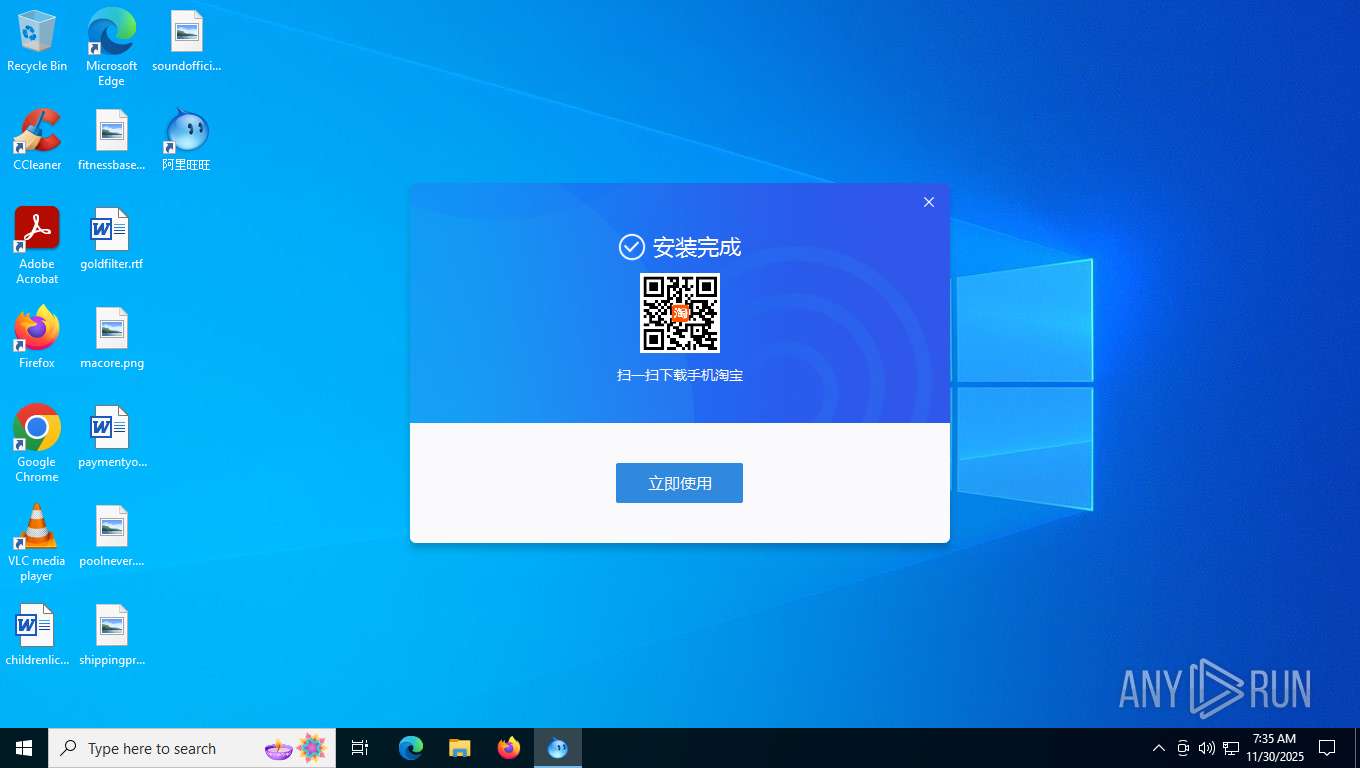Click the 扫一扫下载手机淘宝 text
This screenshot has width=1360, height=768.
[x=680, y=376]
